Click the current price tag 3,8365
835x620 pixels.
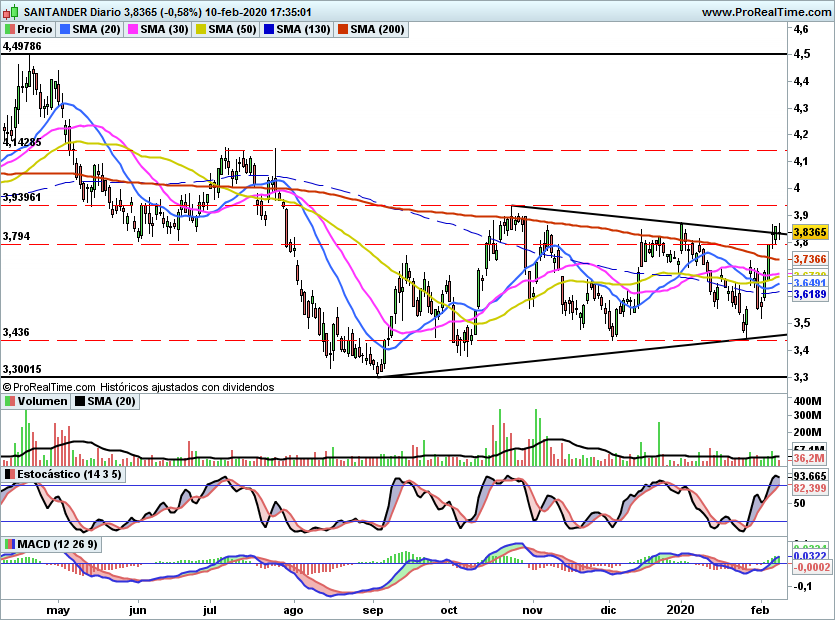tap(810, 232)
